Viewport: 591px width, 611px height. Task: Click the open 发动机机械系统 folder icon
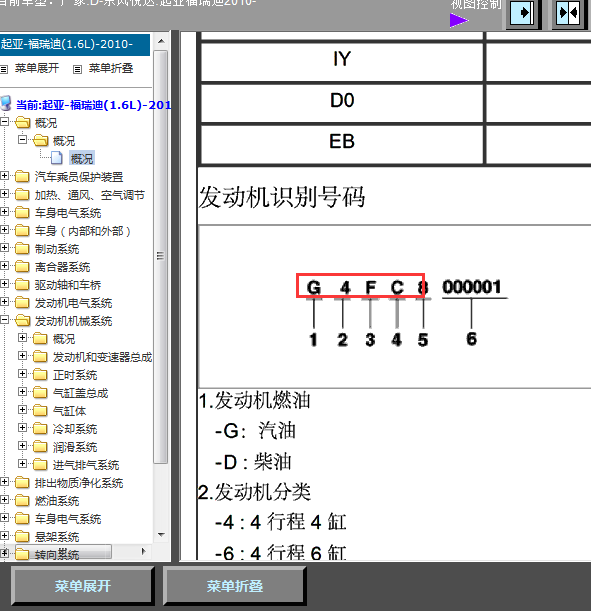click(x=22, y=321)
